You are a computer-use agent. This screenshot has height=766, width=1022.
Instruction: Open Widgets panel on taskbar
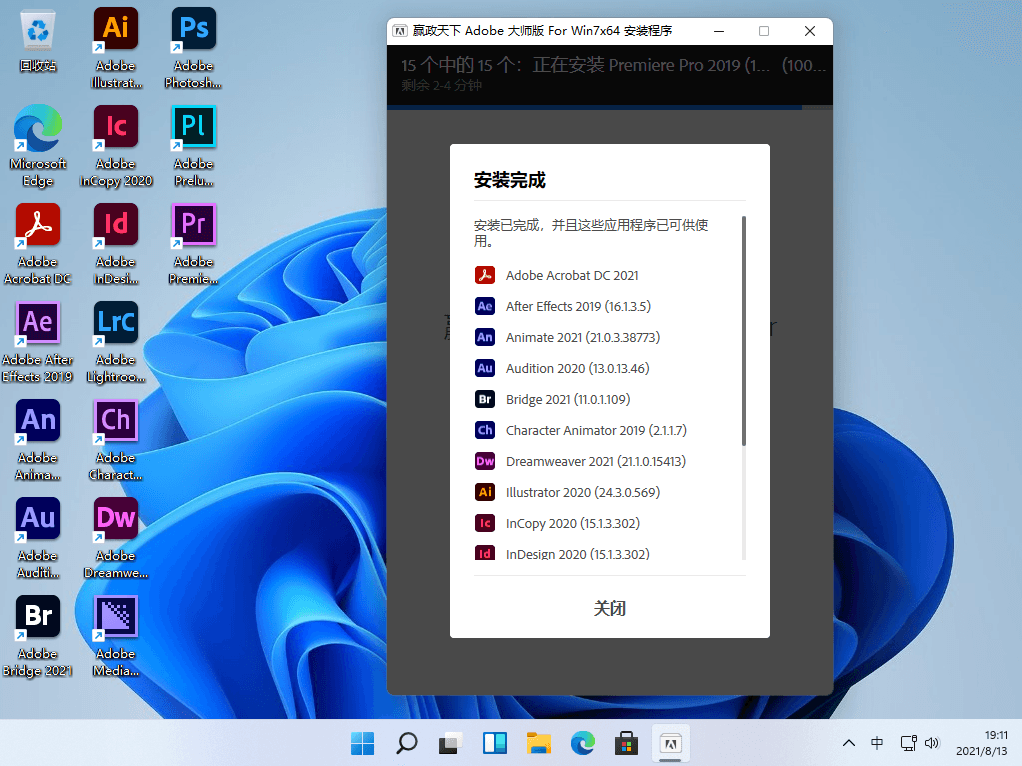(x=495, y=743)
